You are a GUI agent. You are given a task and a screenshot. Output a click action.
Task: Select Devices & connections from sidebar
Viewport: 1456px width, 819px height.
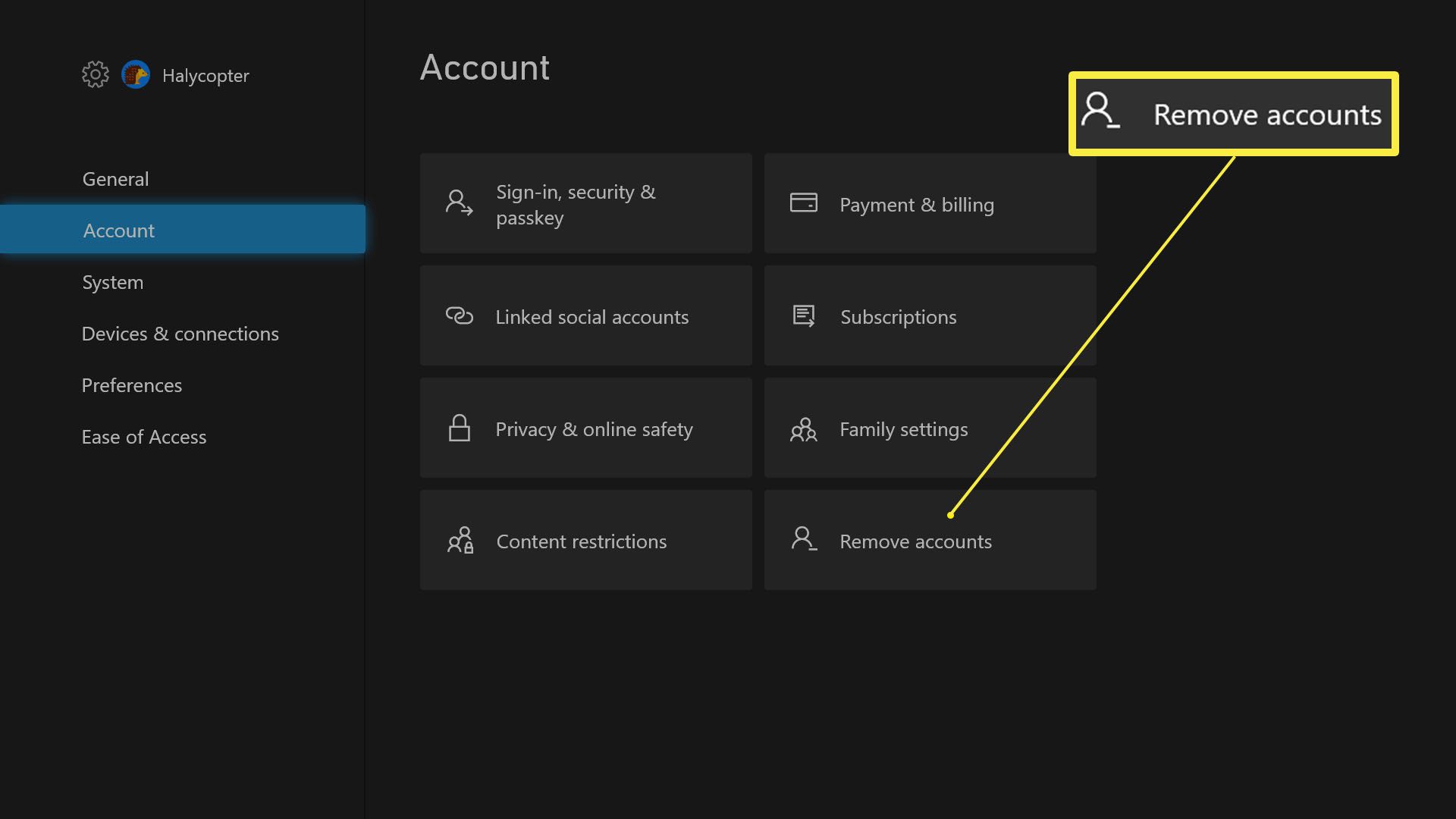[x=180, y=333]
